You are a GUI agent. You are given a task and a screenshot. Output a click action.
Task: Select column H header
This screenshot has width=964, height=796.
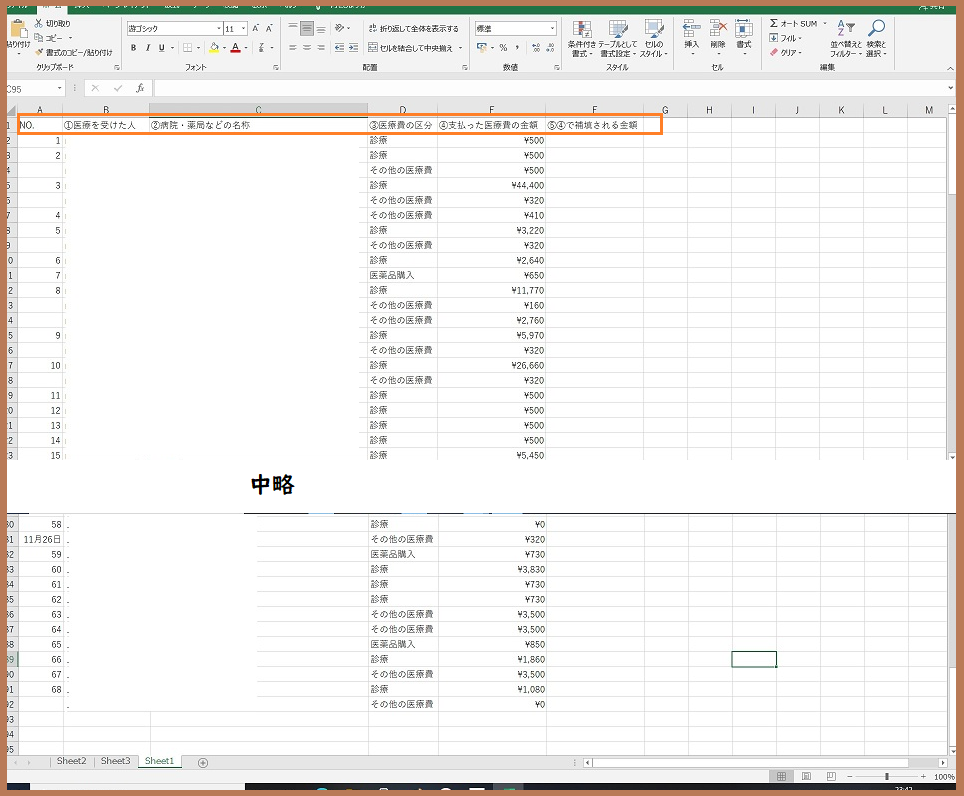pyautogui.click(x=709, y=110)
